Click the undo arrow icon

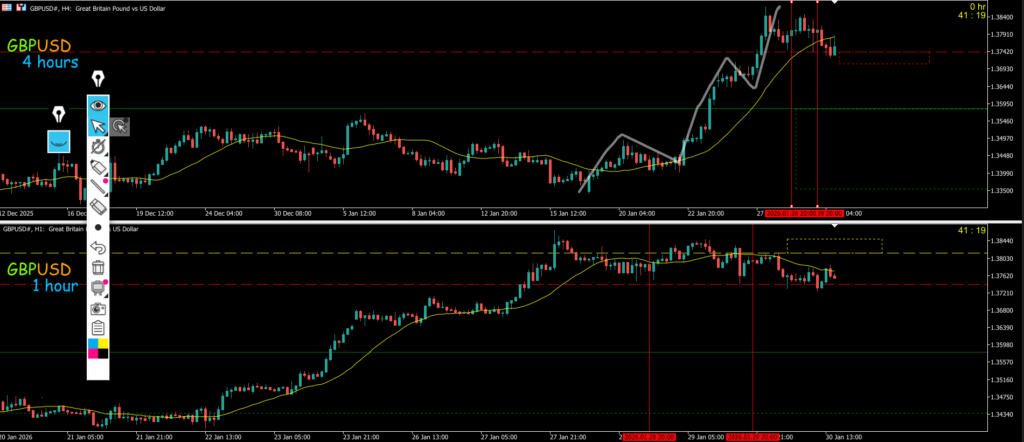(x=98, y=247)
